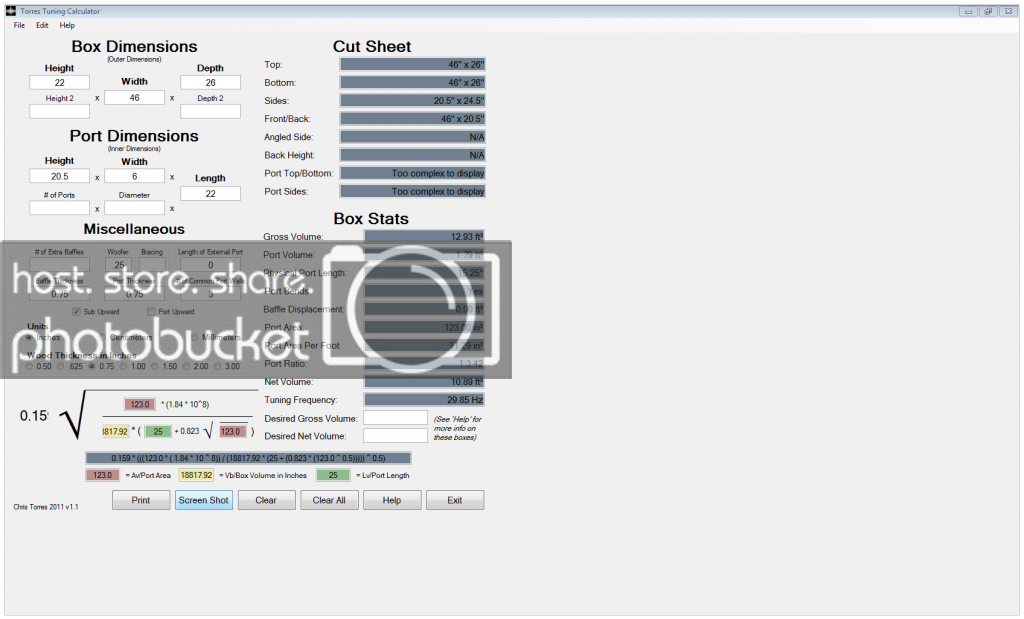Enable the Port Upward checkbox
Image resolution: width=1024 pixels, height=619 pixels.
tap(151, 311)
